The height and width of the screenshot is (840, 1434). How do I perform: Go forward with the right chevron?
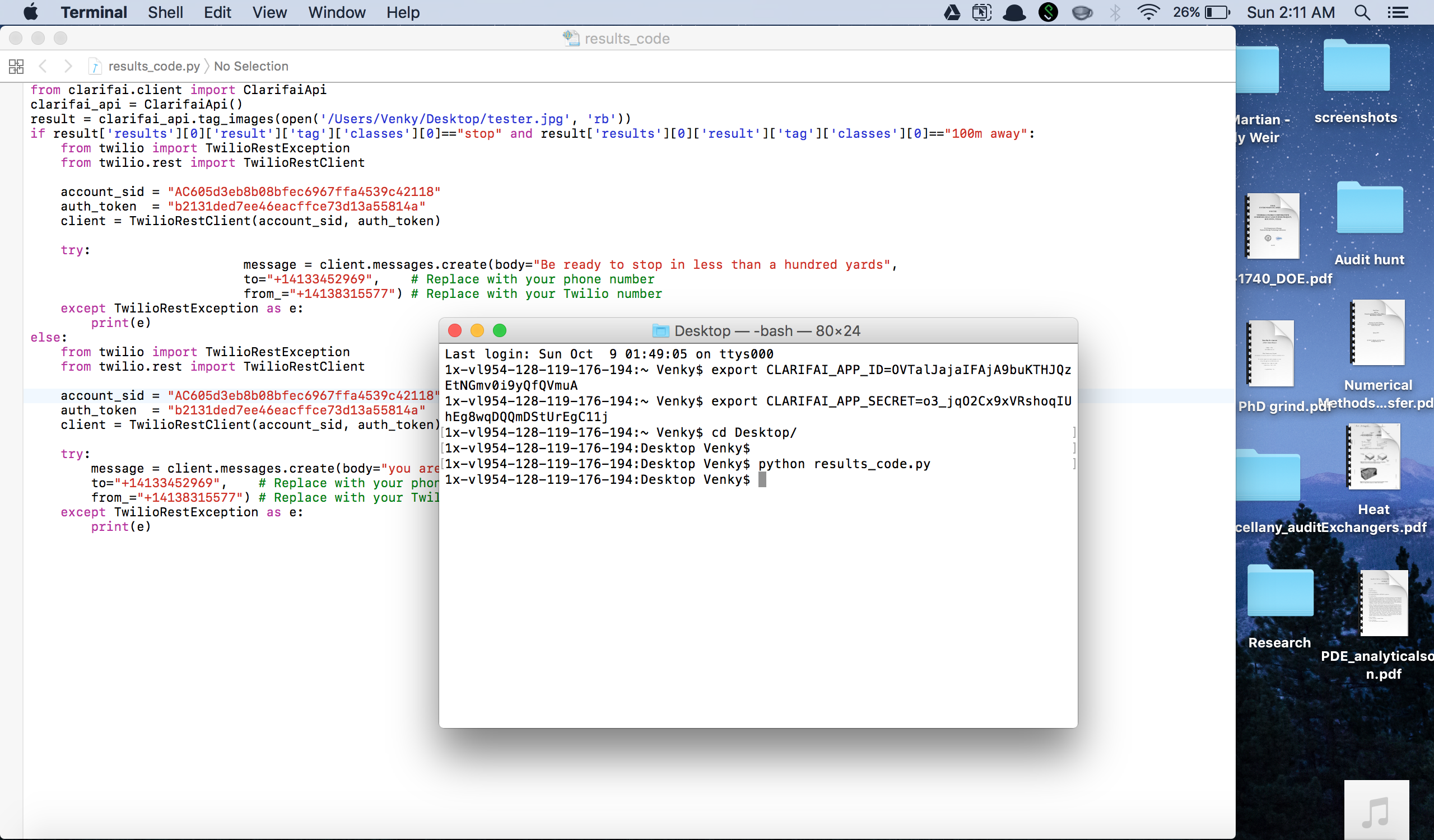coord(68,67)
